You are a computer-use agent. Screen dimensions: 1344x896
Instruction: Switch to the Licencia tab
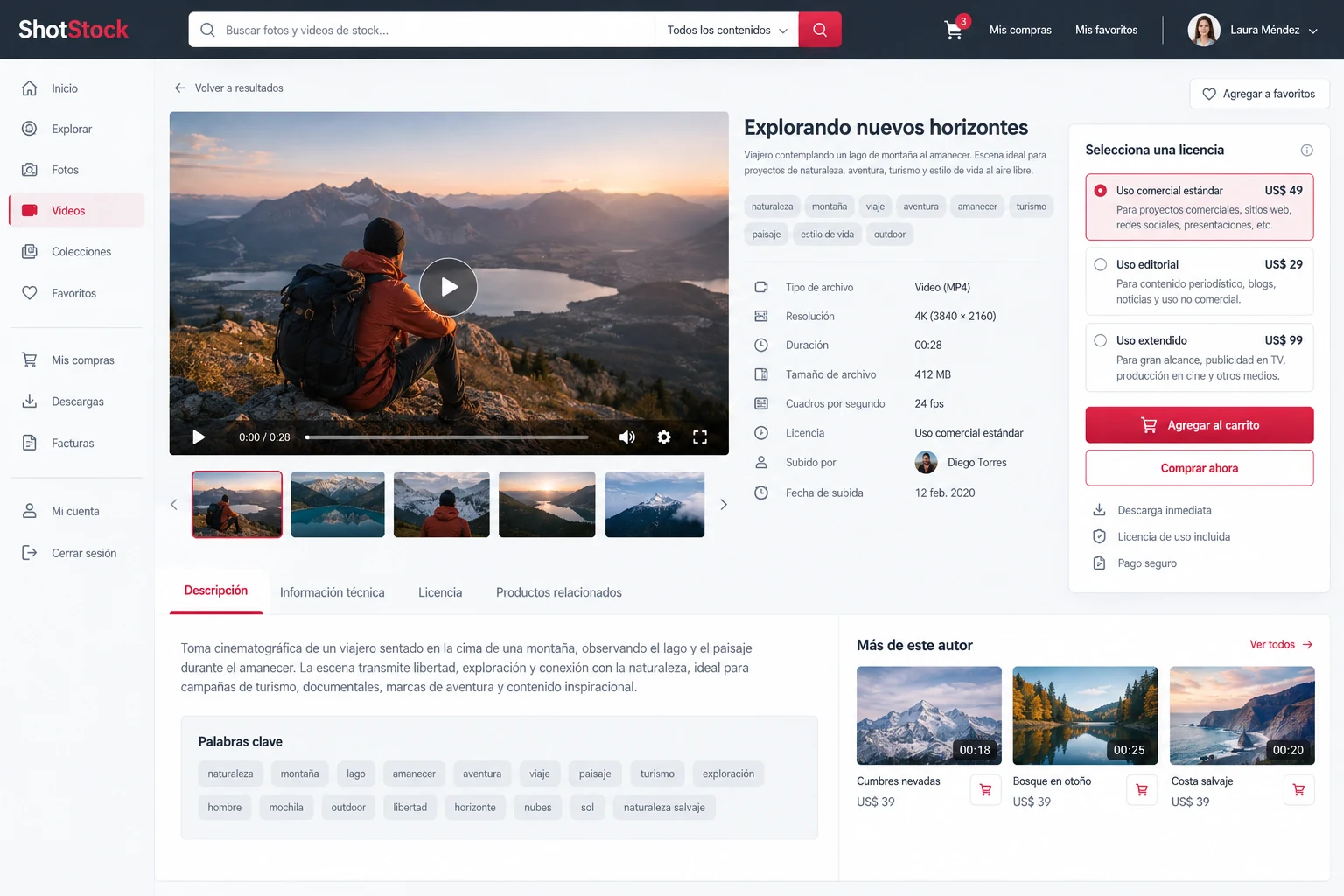point(440,592)
